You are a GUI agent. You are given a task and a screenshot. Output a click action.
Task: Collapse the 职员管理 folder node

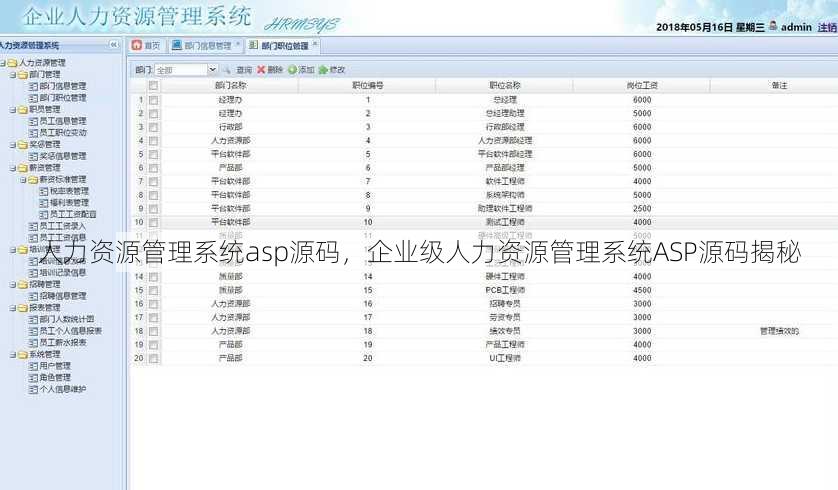(x=13, y=110)
